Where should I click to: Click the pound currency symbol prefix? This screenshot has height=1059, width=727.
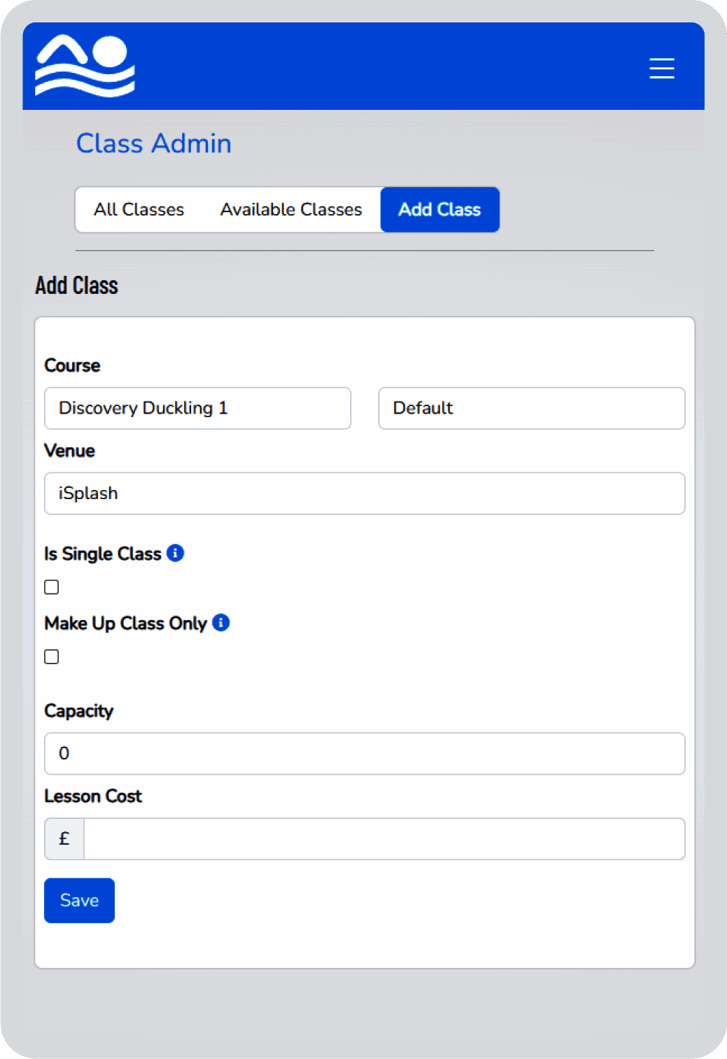click(x=64, y=839)
